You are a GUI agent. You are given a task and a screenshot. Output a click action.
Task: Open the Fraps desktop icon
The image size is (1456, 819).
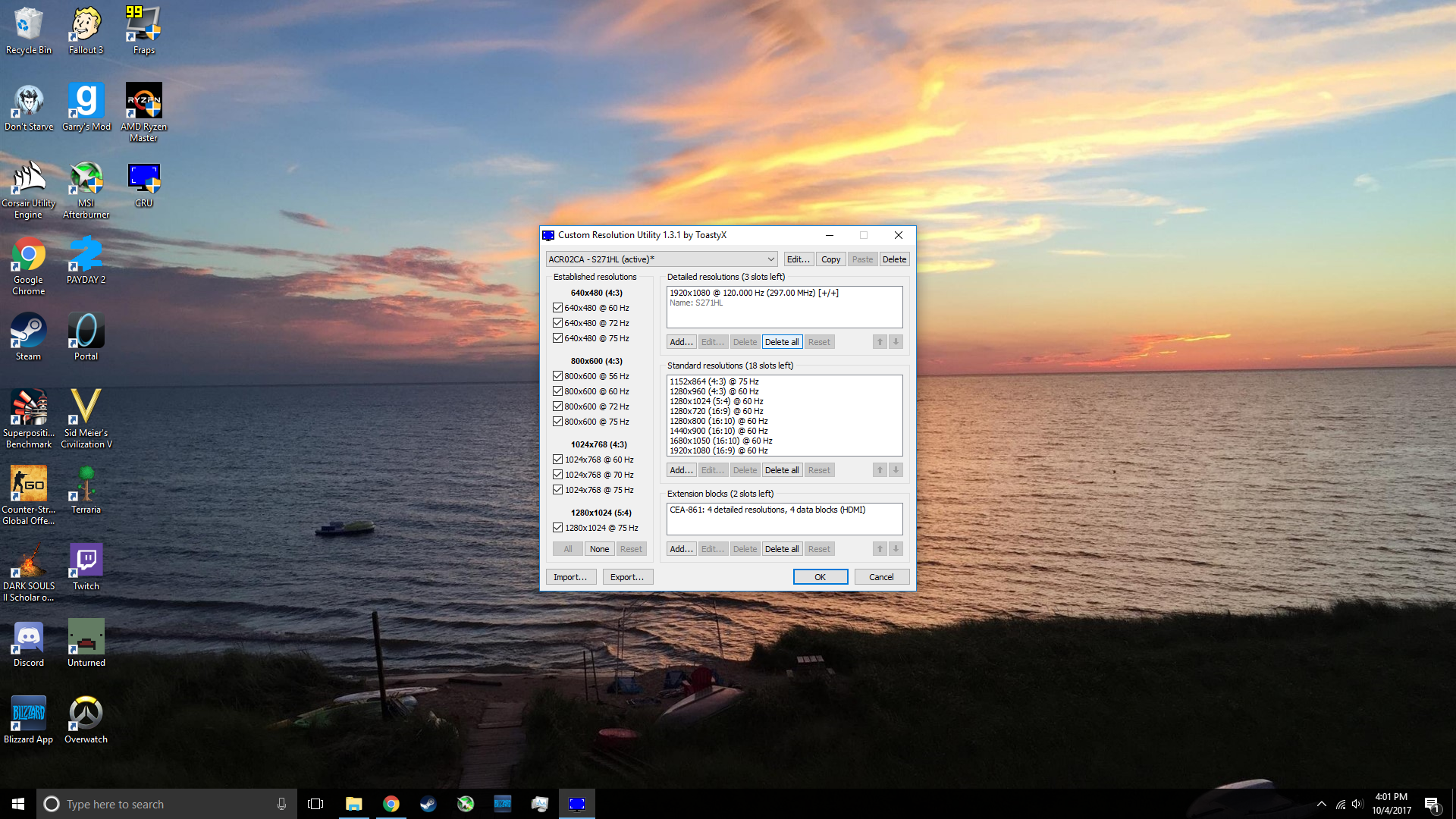(143, 25)
